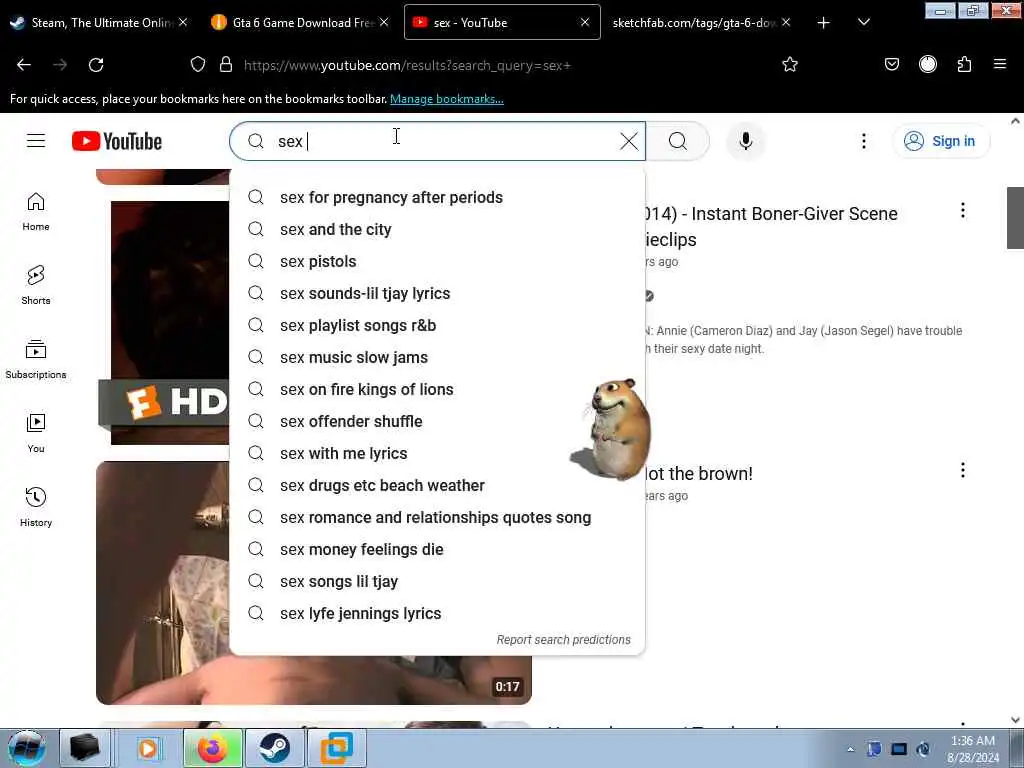Open options for the 'lot the brown!' video

point(963,470)
